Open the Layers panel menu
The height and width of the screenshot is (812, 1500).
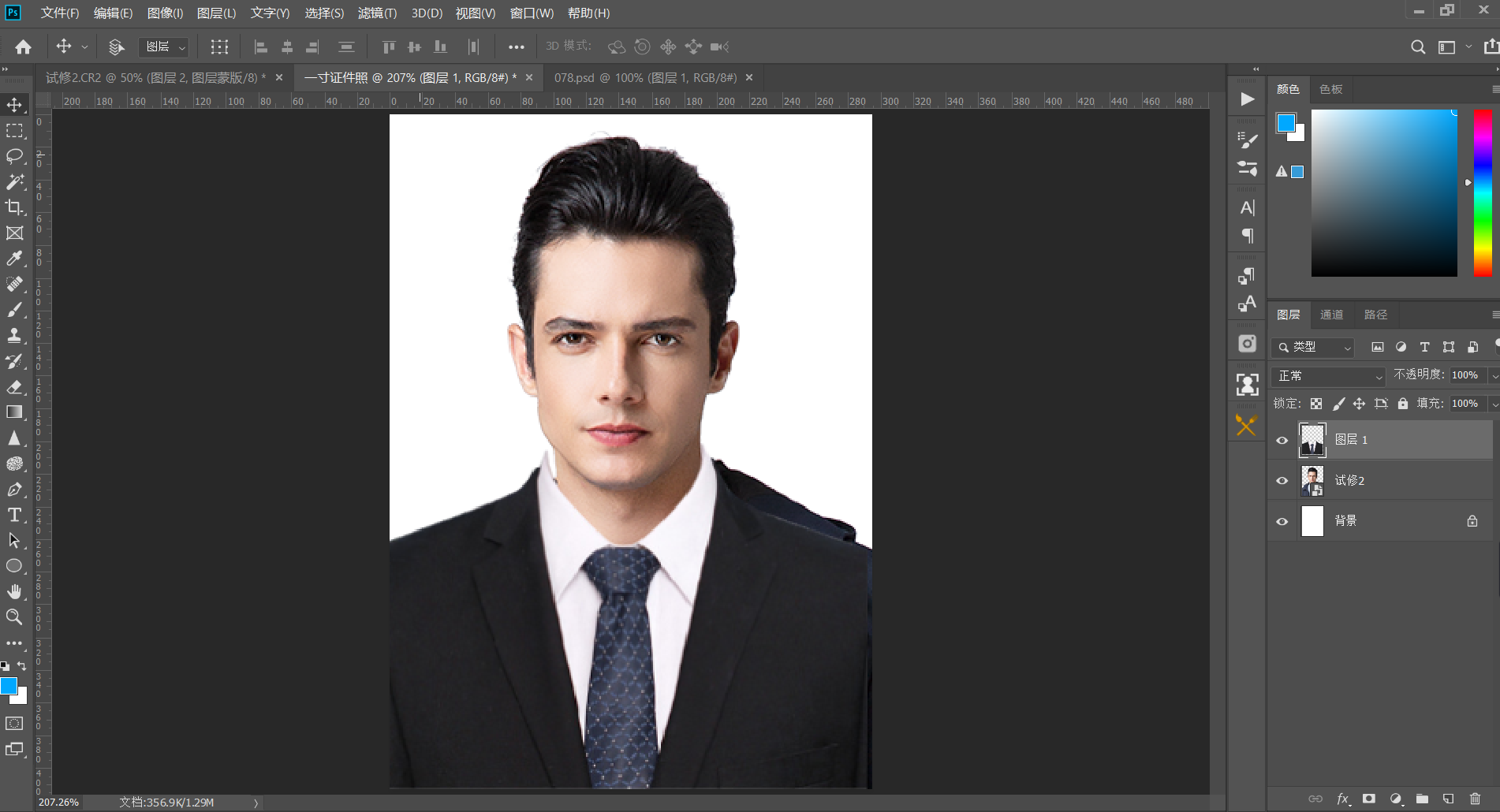(x=1495, y=315)
